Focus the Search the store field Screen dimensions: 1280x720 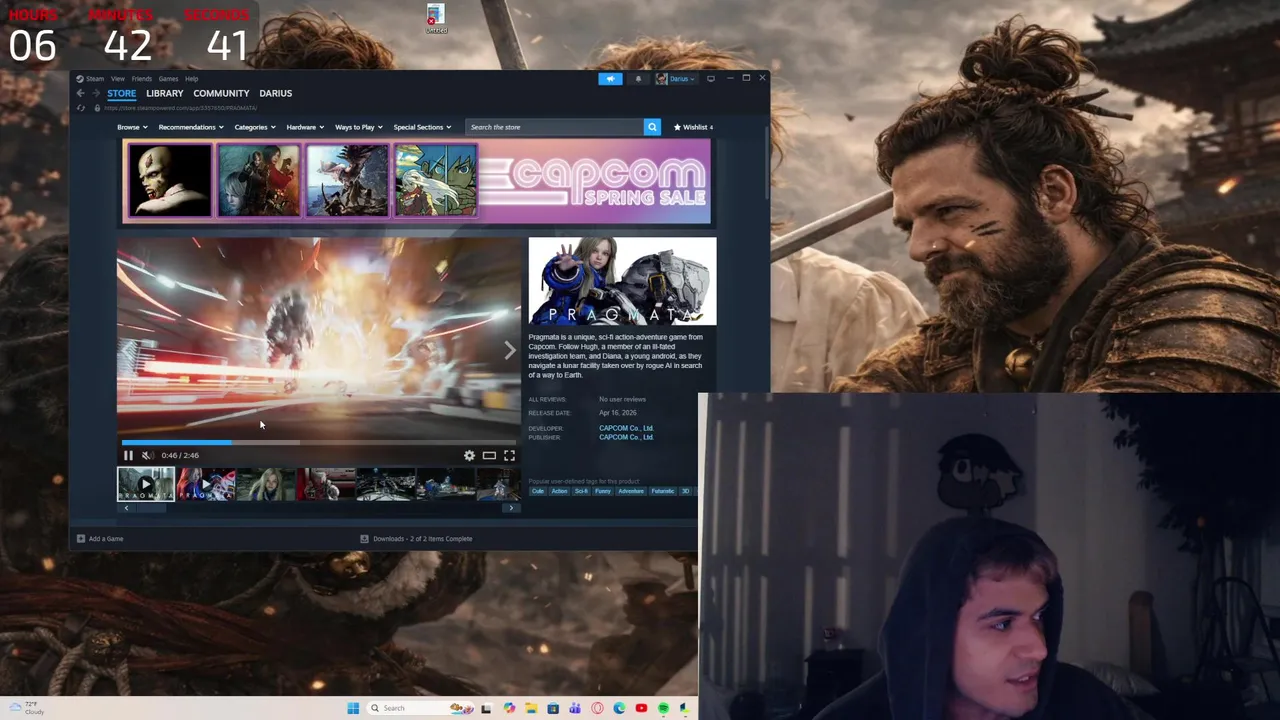555,127
